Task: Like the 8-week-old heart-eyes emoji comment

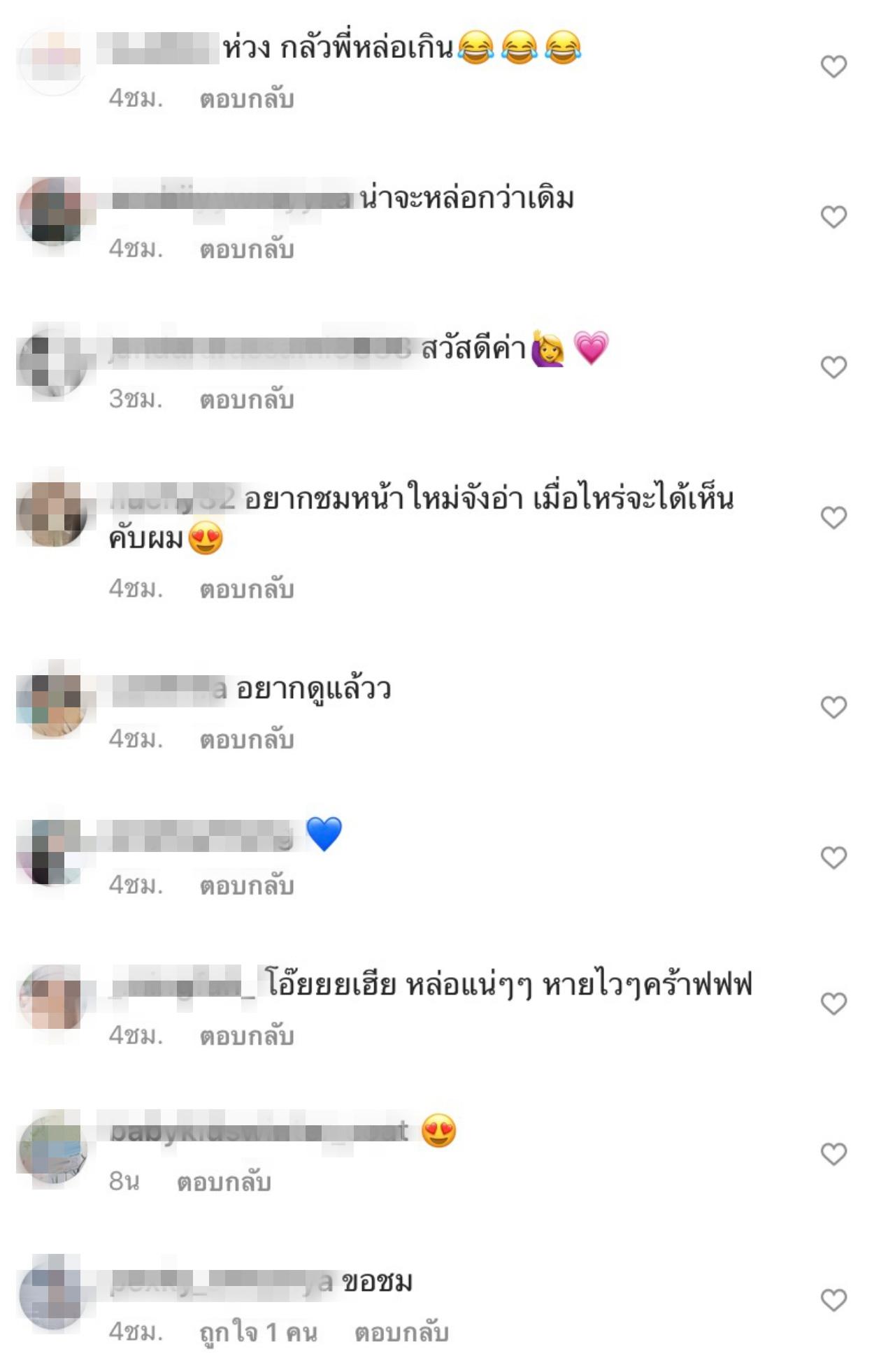Action: [x=833, y=1154]
